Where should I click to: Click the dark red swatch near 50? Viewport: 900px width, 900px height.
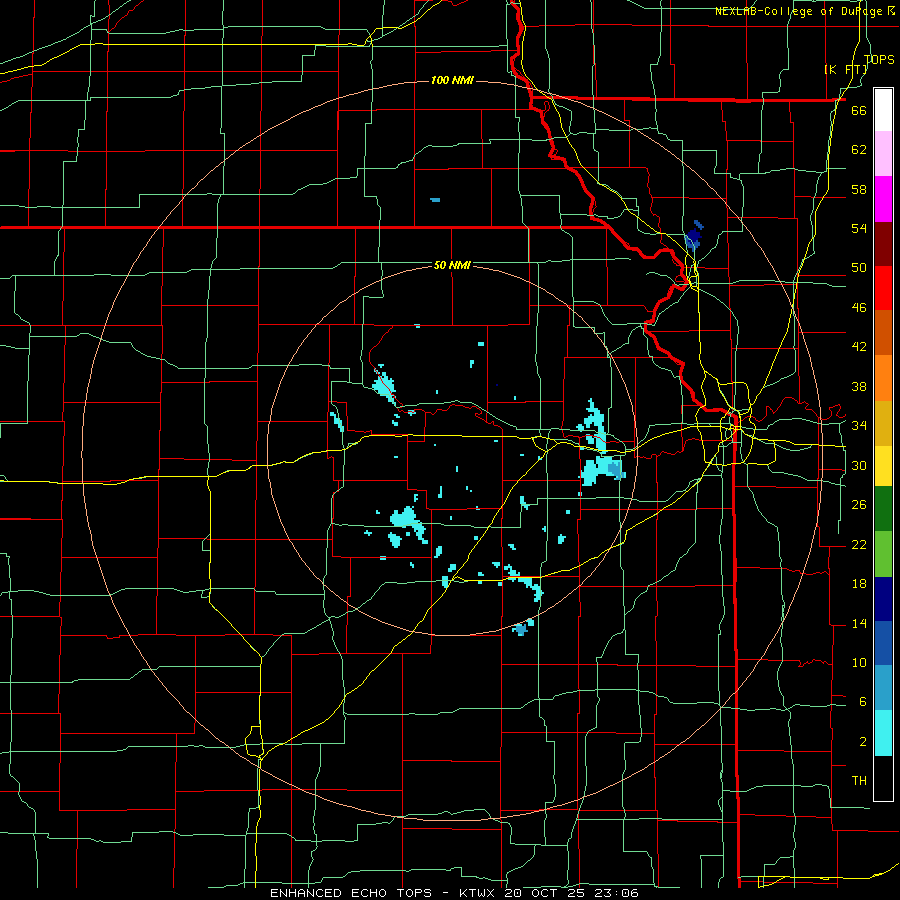coord(883,244)
